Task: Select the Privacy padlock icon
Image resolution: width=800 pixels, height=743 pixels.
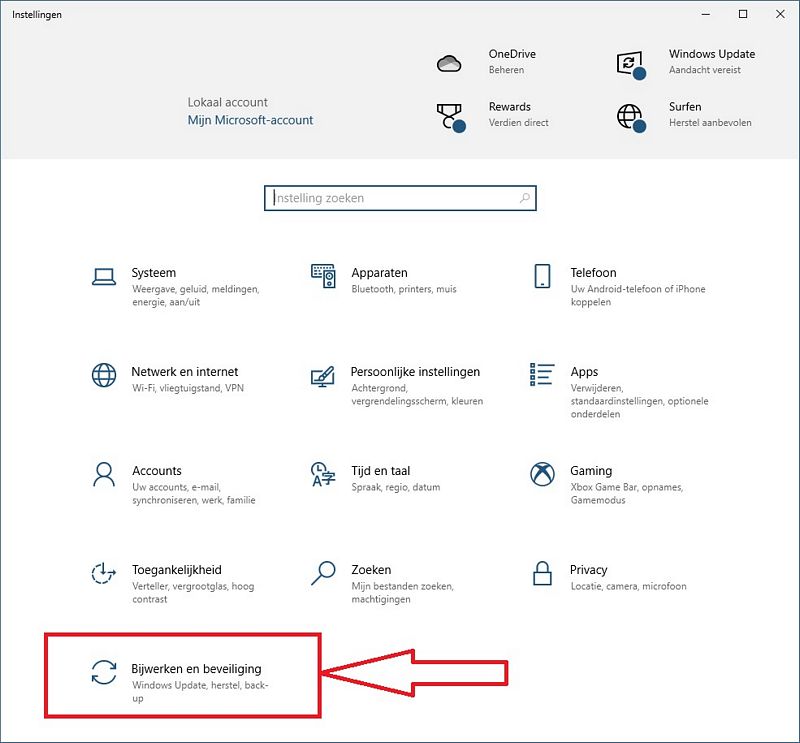Action: 542,573
